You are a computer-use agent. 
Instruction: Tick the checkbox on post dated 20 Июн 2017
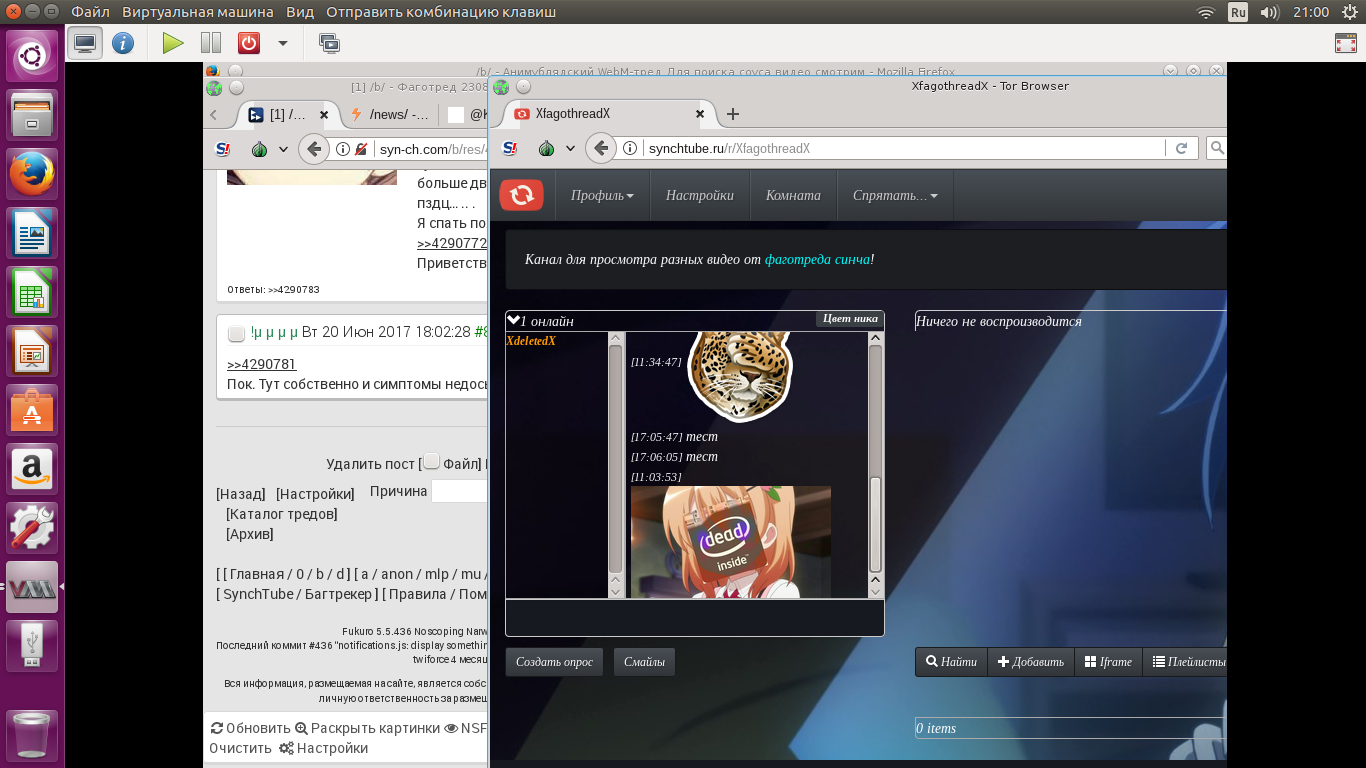(236, 333)
